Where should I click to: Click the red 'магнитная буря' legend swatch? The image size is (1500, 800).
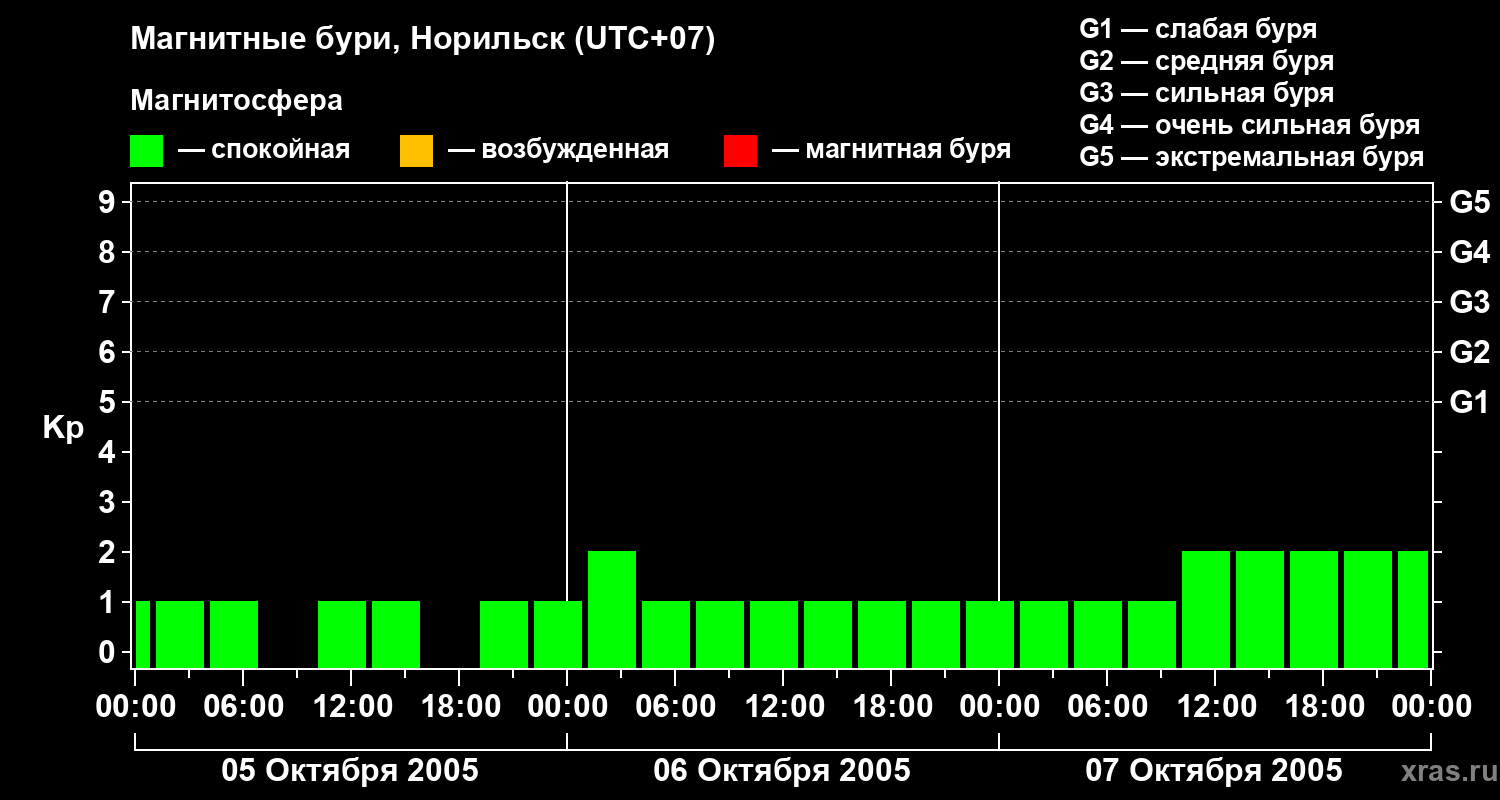(740, 150)
